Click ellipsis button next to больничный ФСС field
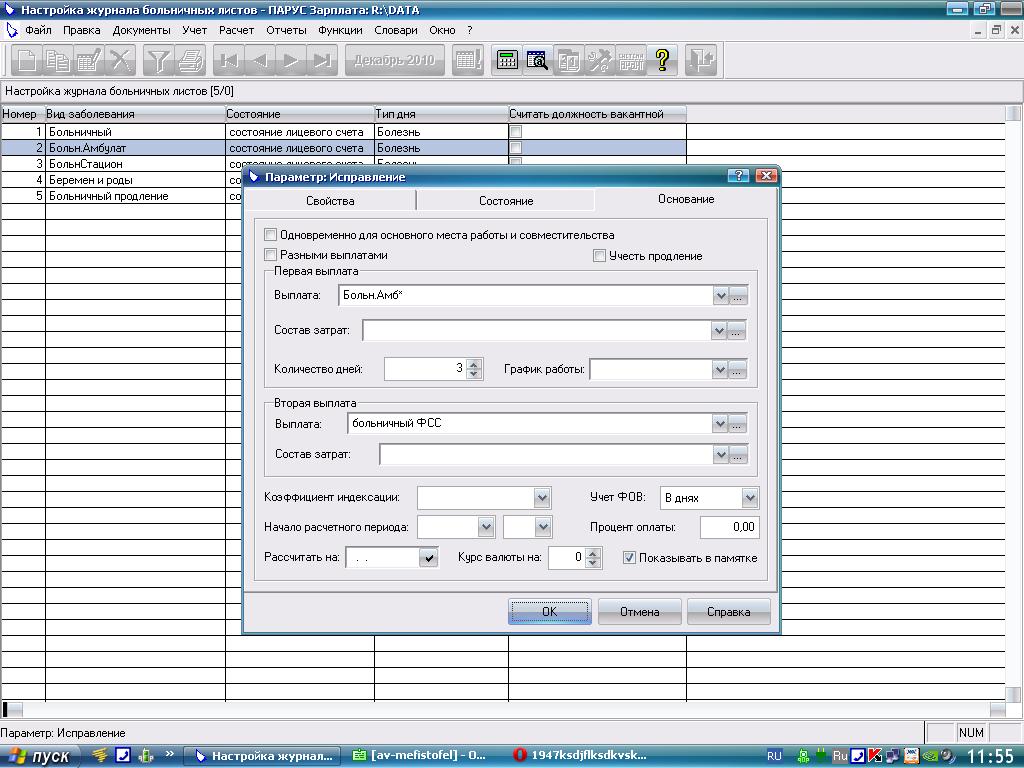The height and width of the screenshot is (768, 1024). point(737,424)
